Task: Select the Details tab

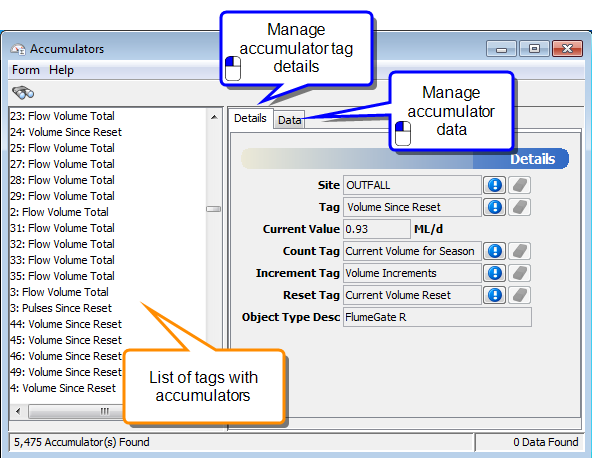Action: coord(250,118)
